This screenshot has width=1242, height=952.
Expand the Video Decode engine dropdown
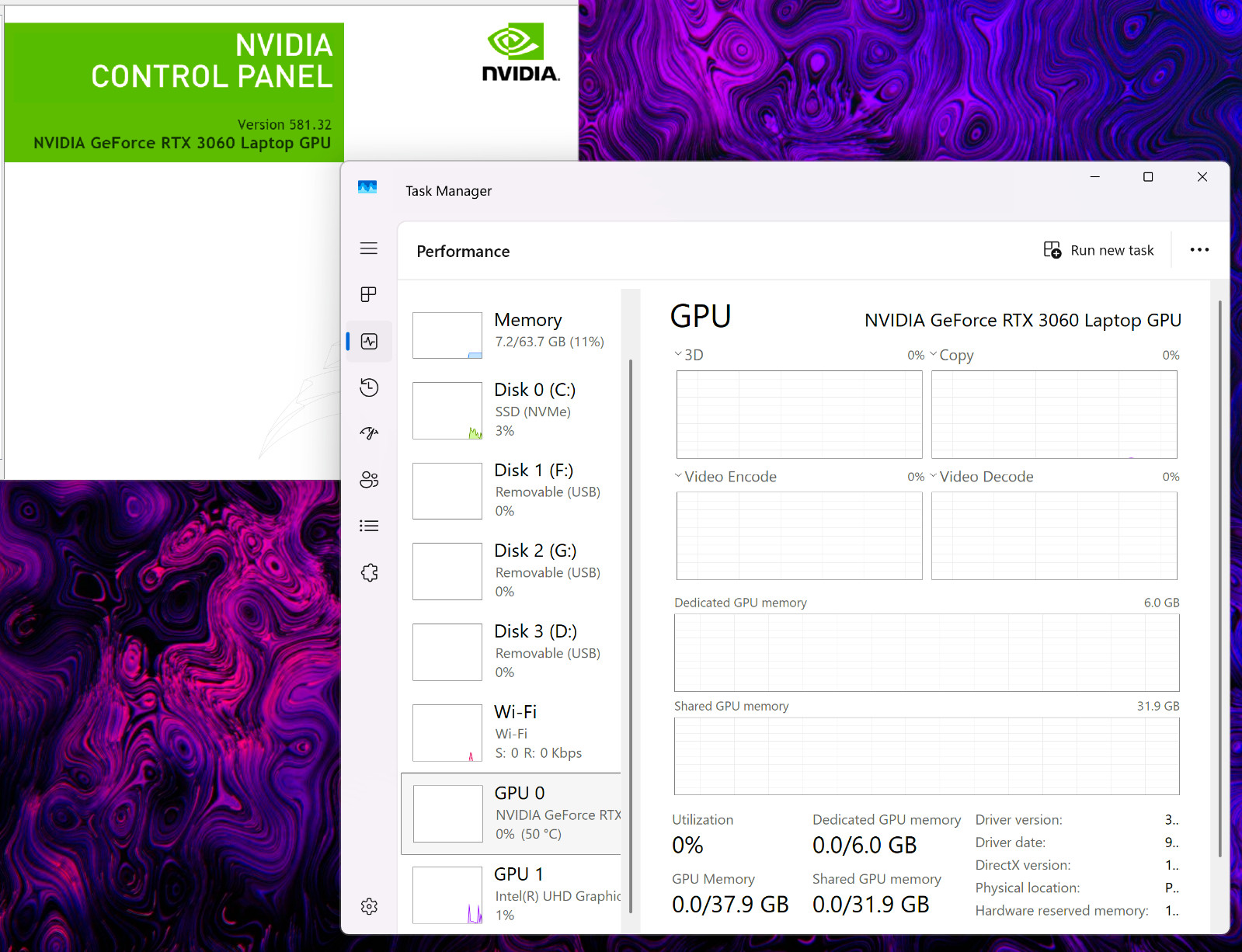click(x=933, y=476)
